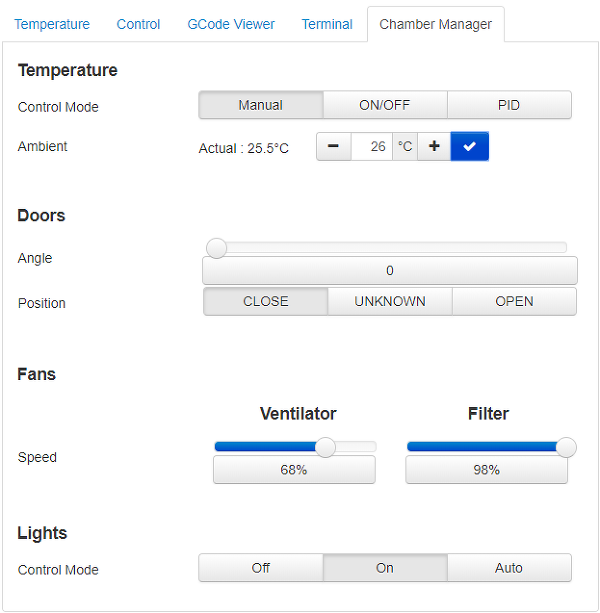Screen dimensions: 600x613
Task: Set door position to OPEN
Action: point(514,301)
